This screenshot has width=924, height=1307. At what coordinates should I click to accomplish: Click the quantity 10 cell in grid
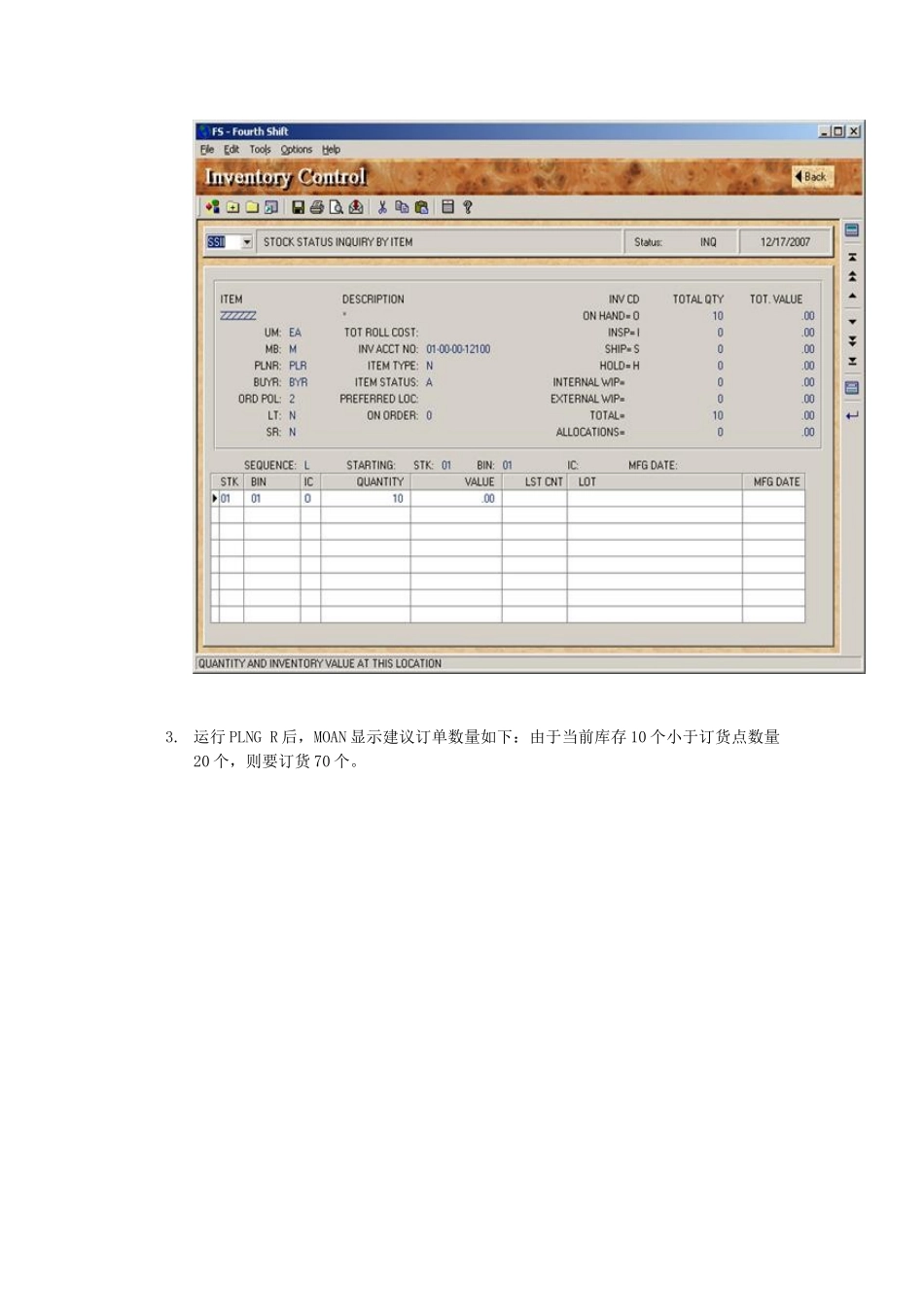coord(366,499)
